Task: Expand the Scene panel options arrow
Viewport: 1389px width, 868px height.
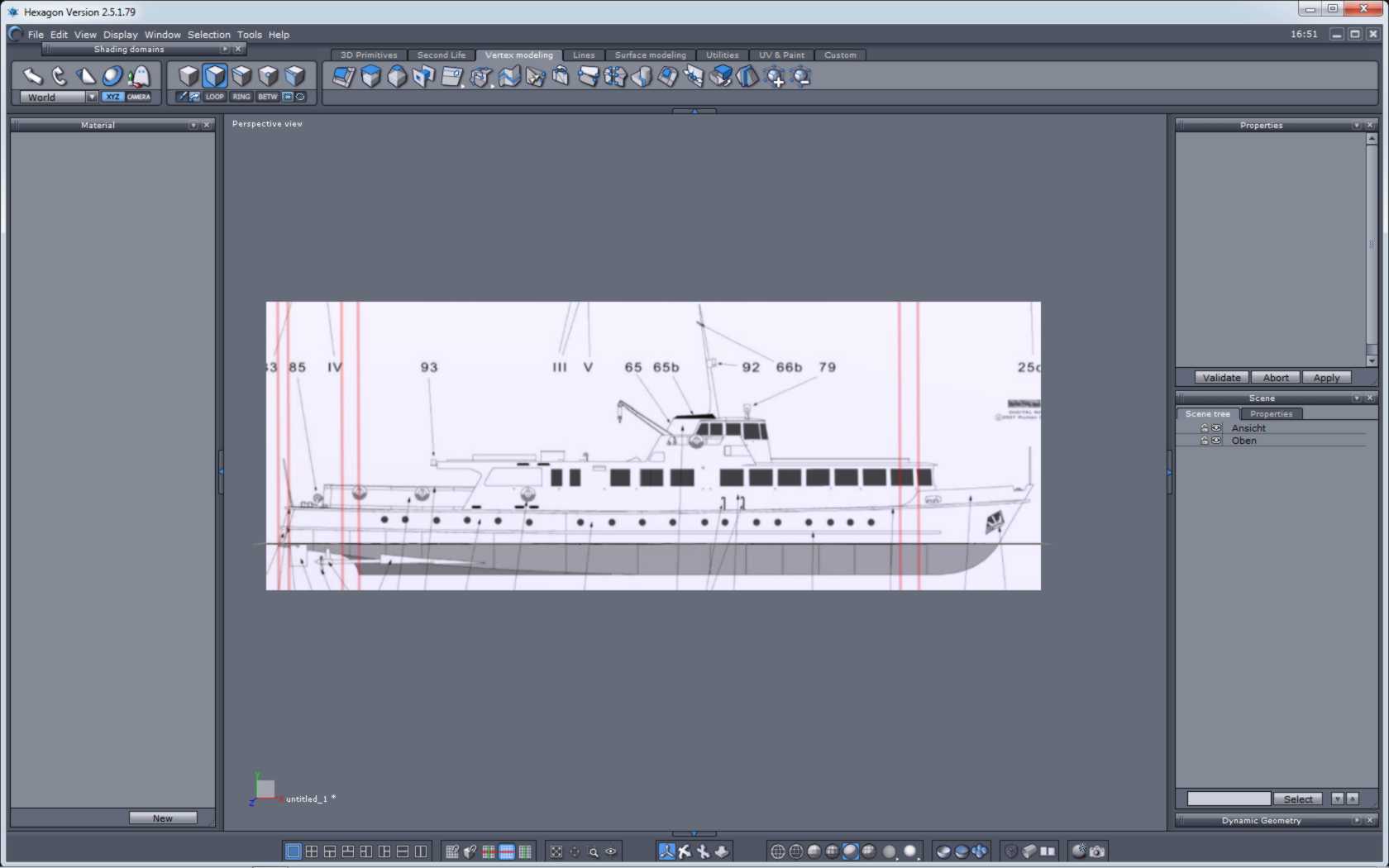Action: pos(1356,398)
